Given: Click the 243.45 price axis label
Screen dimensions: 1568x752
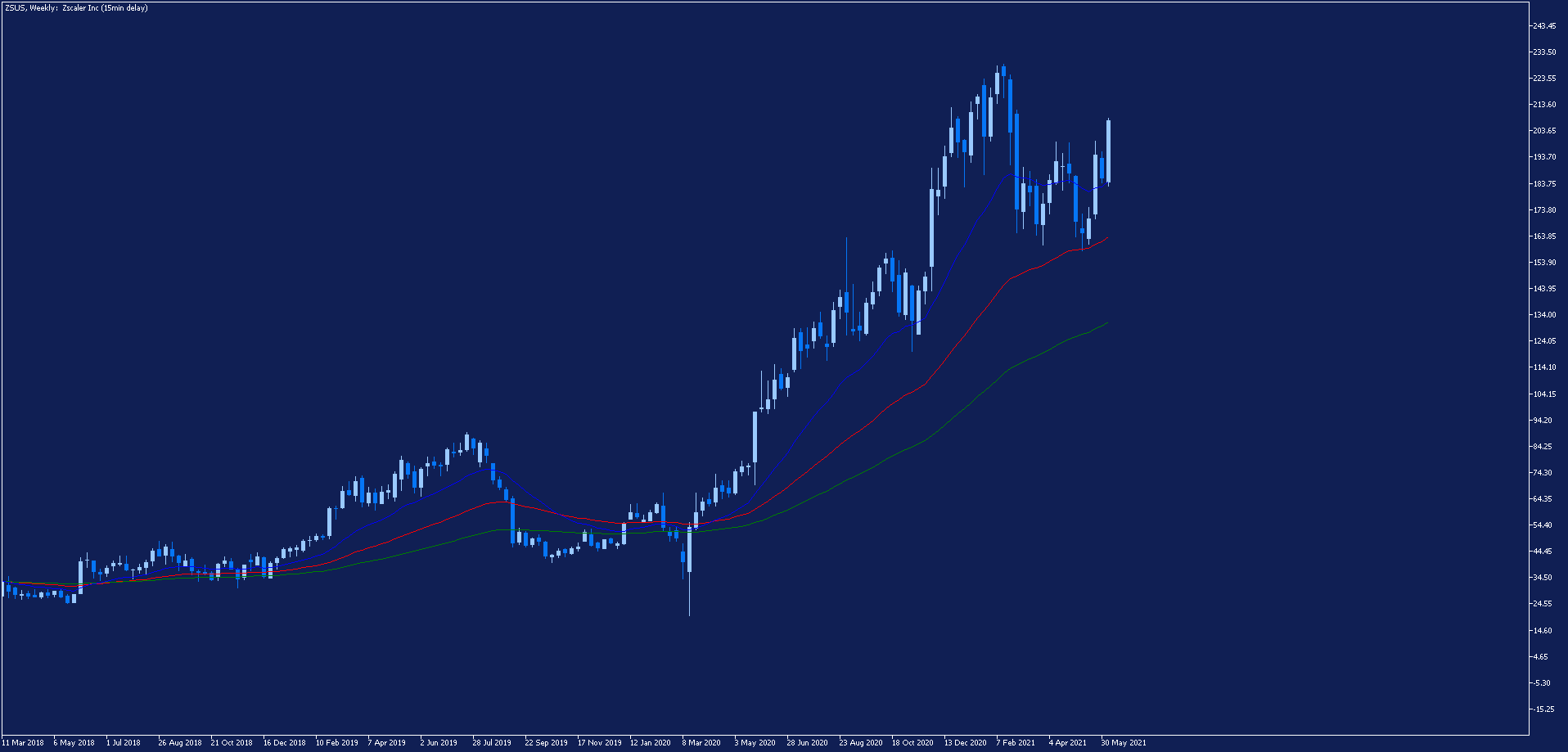Looking at the screenshot, I should 1544,26.
